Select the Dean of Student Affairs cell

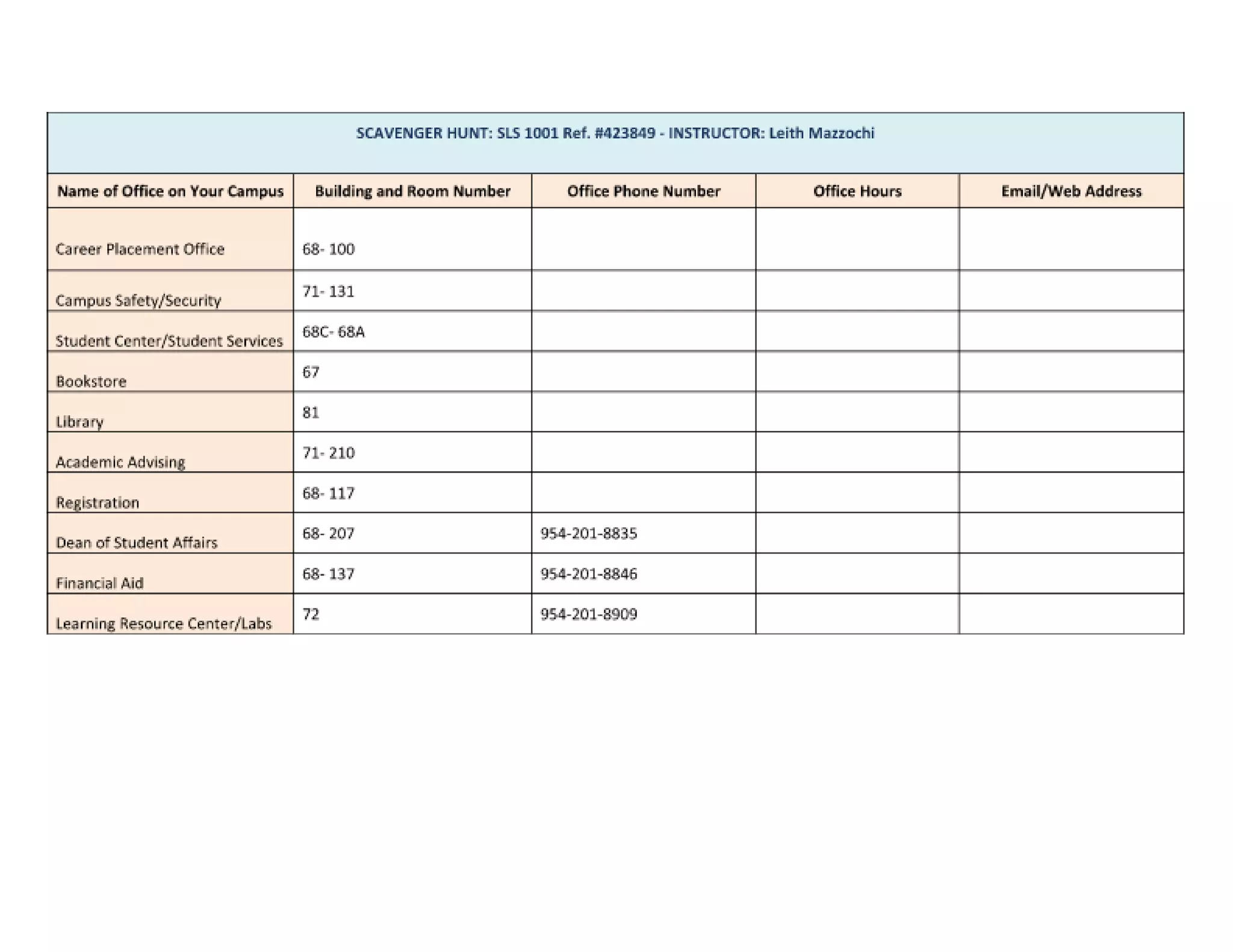coord(137,542)
